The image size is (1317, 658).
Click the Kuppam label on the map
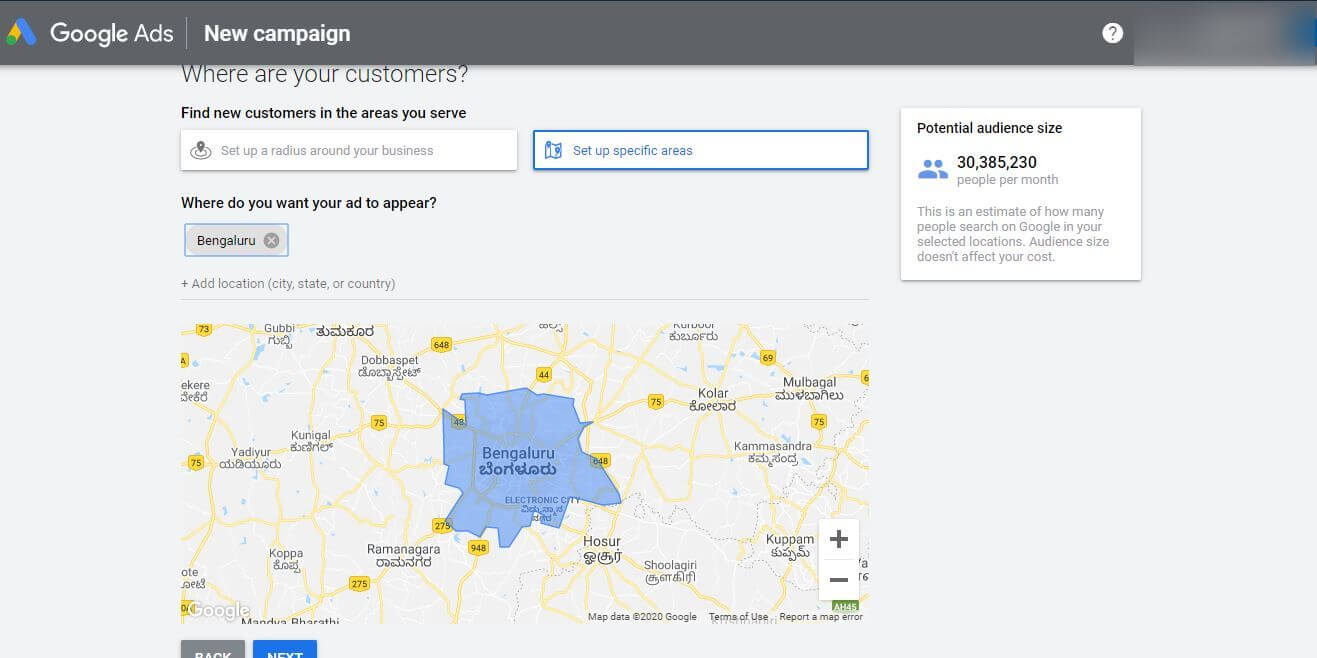click(x=790, y=546)
